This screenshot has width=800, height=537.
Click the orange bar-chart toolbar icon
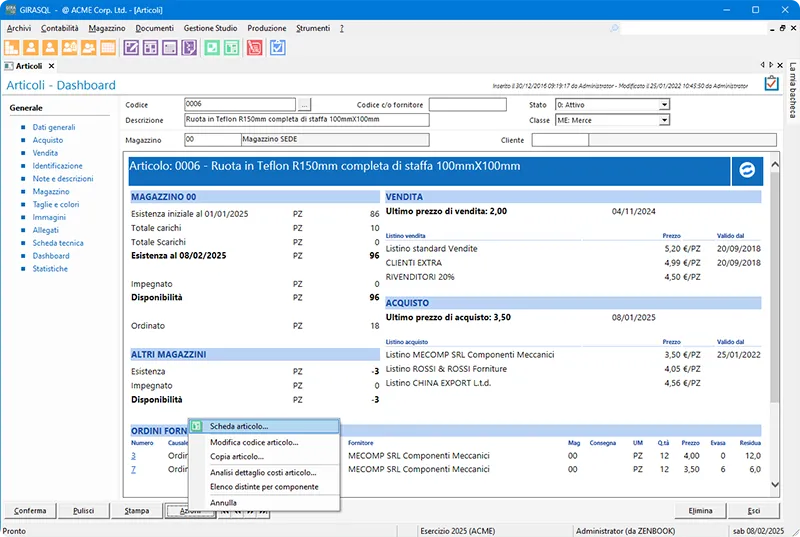tap(12, 48)
